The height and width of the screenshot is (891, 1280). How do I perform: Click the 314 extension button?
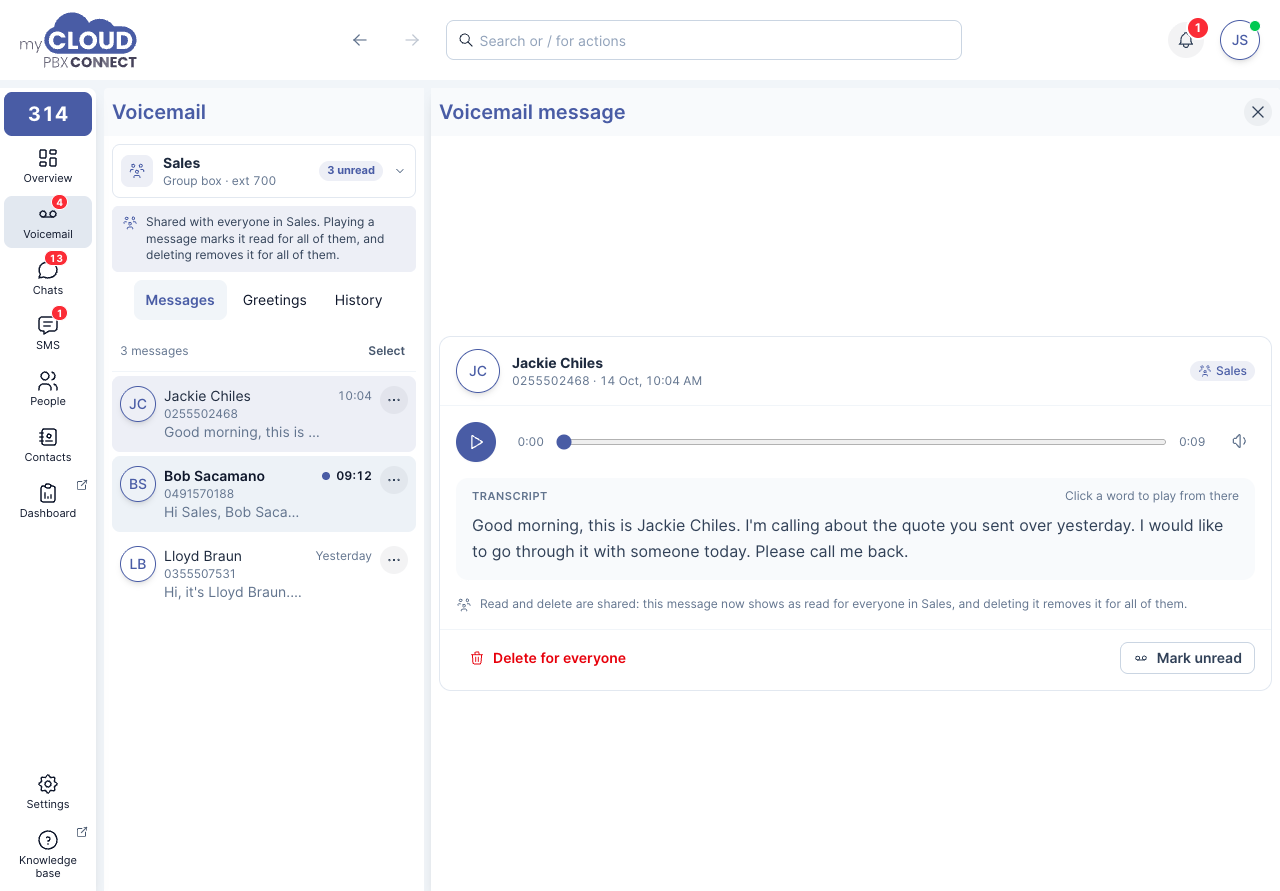[x=48, y=114]
